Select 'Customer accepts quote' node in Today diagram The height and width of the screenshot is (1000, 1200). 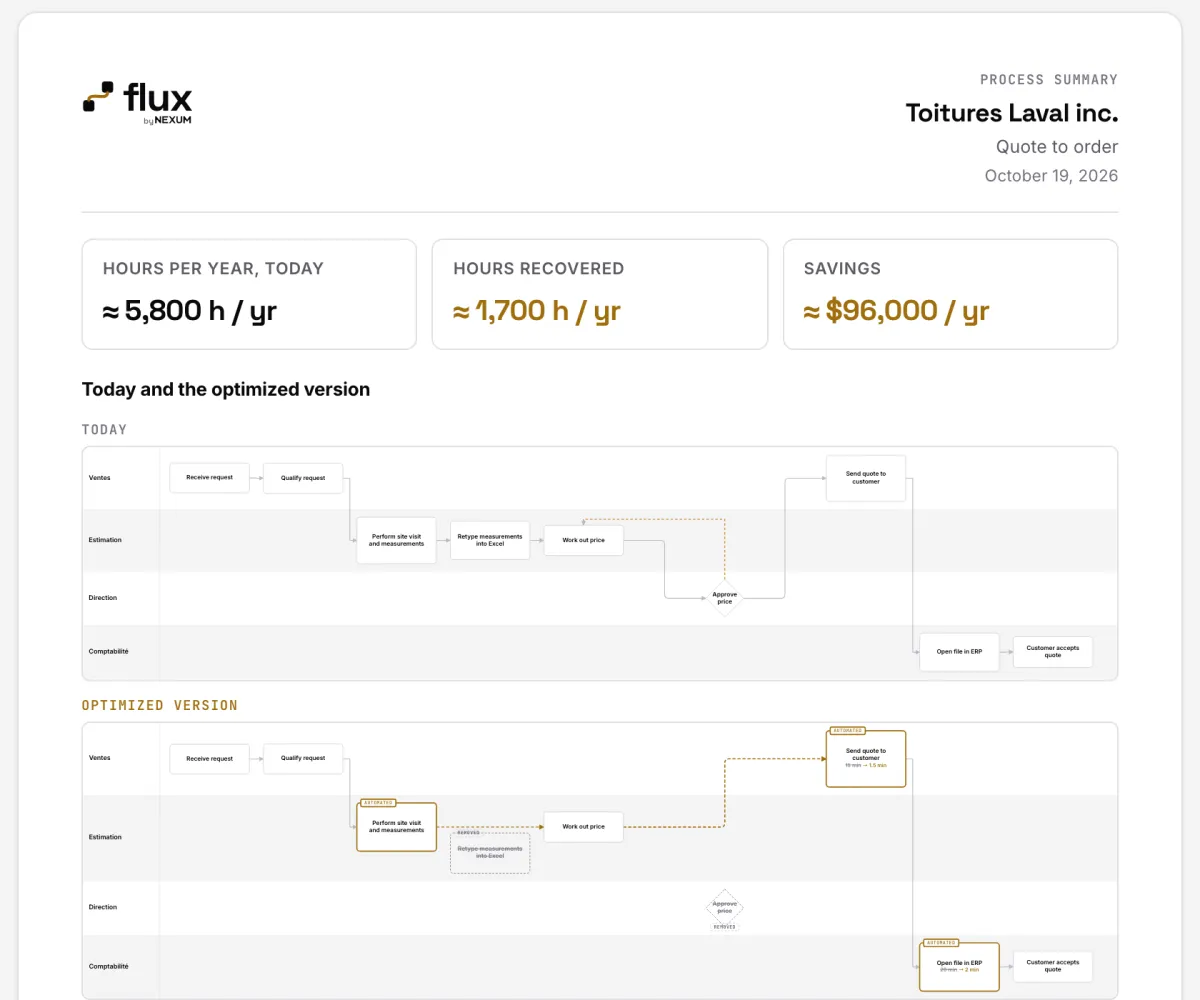(x=1053, y=651)
